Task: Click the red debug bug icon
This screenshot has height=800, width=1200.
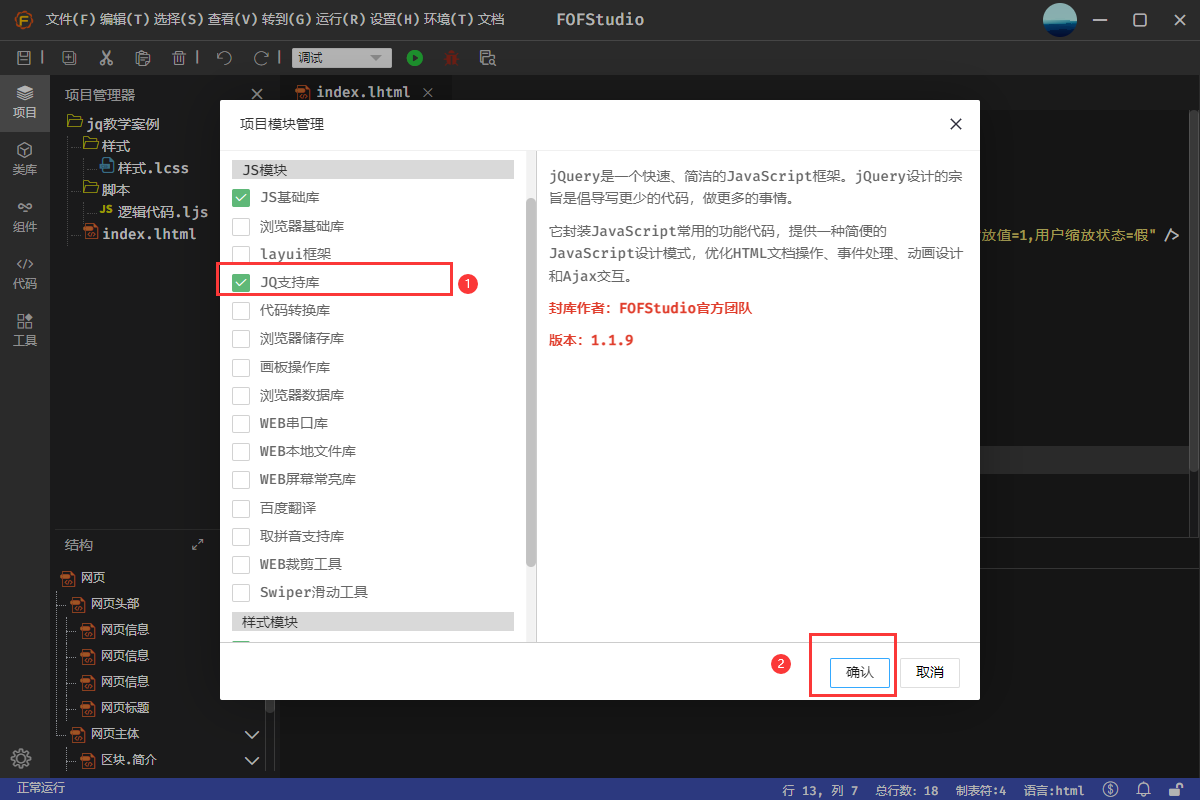Action: coord(452,58)
